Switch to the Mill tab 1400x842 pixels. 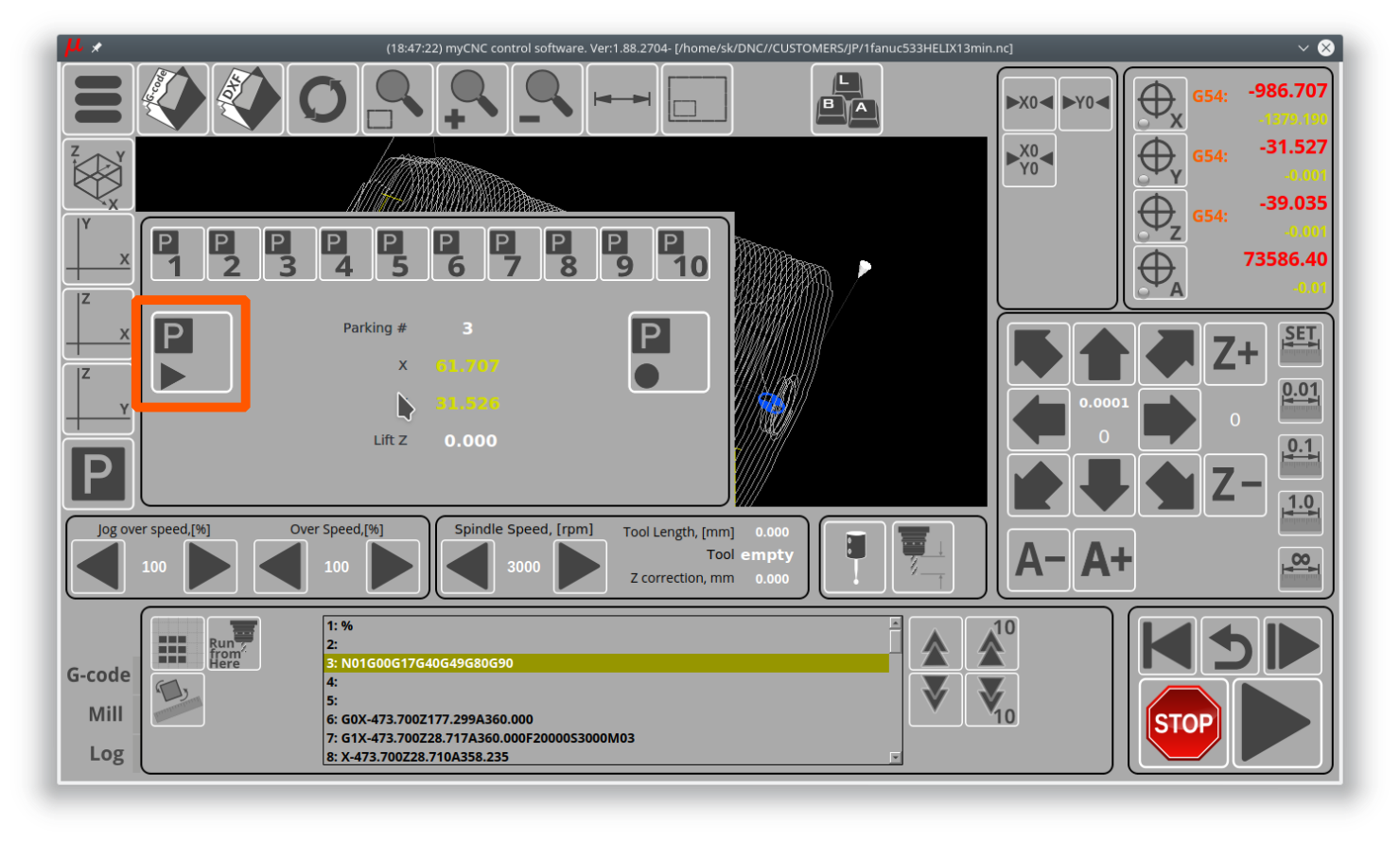105,714
